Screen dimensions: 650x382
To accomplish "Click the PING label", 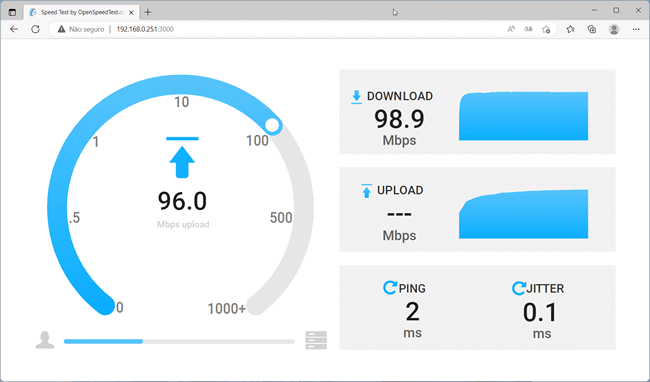I will point(412,288).
